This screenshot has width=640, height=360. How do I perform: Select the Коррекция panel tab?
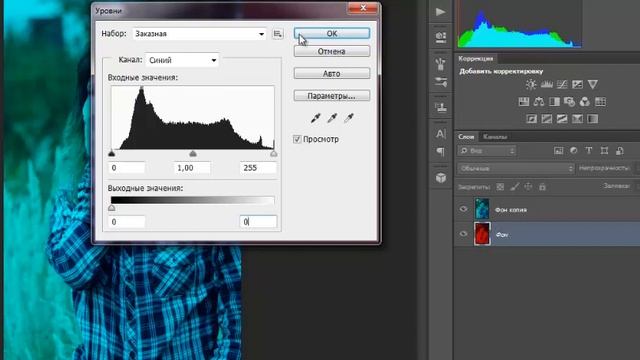tap(476, 59)
